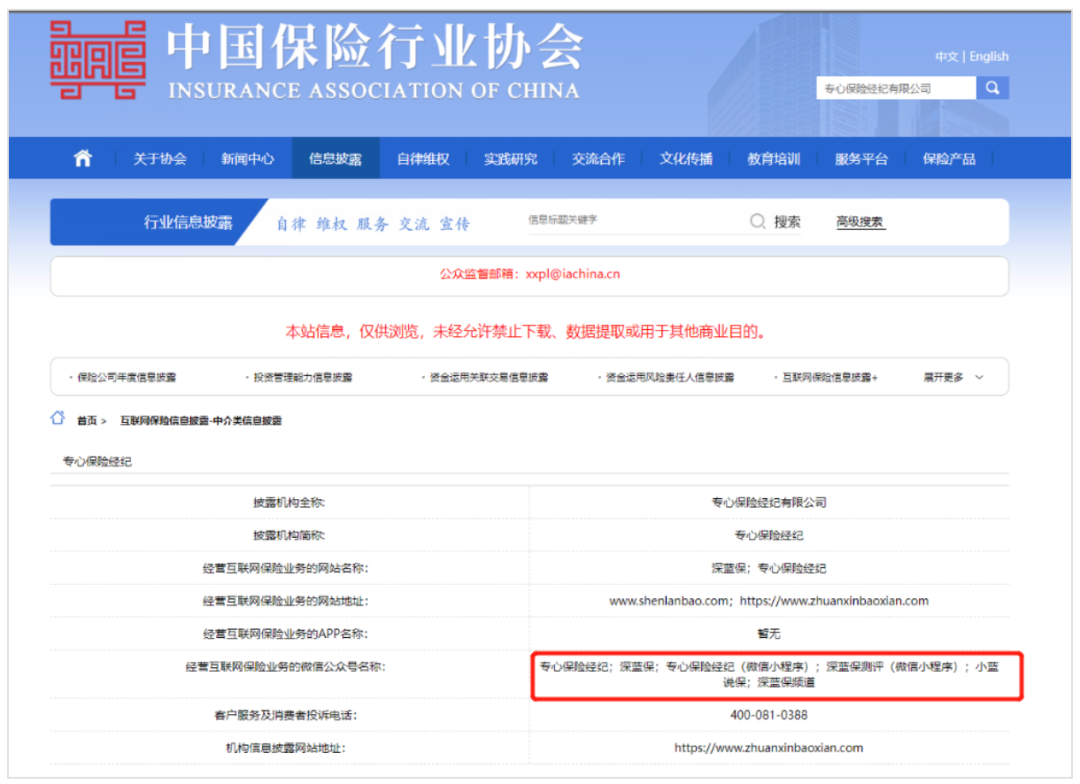Open 保险公司年度信息披露 category
This screenshot has width=1080, height=784.
pyautogui.click(x=127, y=378)
